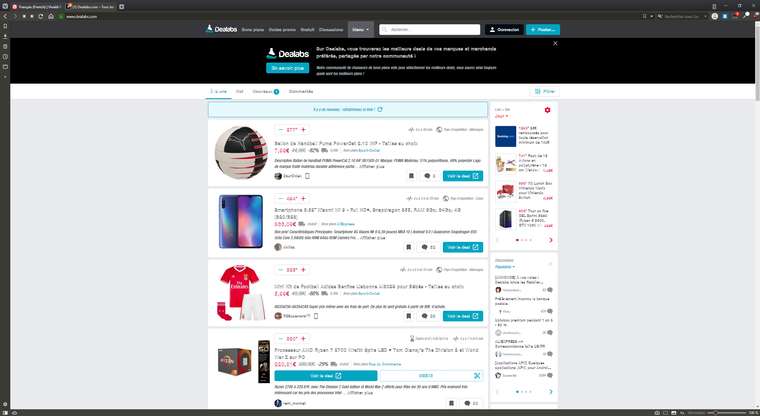Vote up the Puma handball deal
The height and width of the screenshot is (416, 760).
click(x=303, y=129)
